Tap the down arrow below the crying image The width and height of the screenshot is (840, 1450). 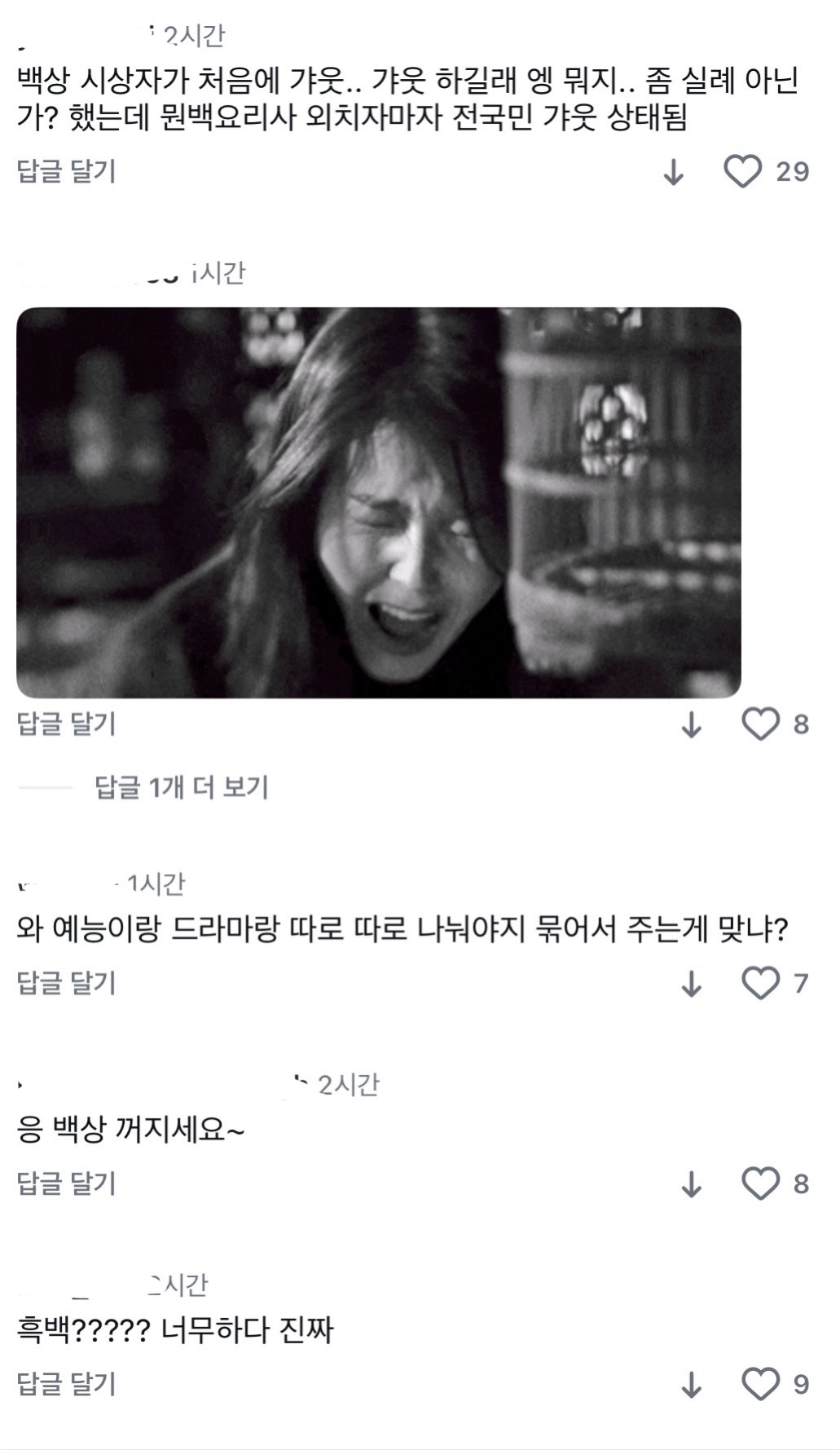691,724
